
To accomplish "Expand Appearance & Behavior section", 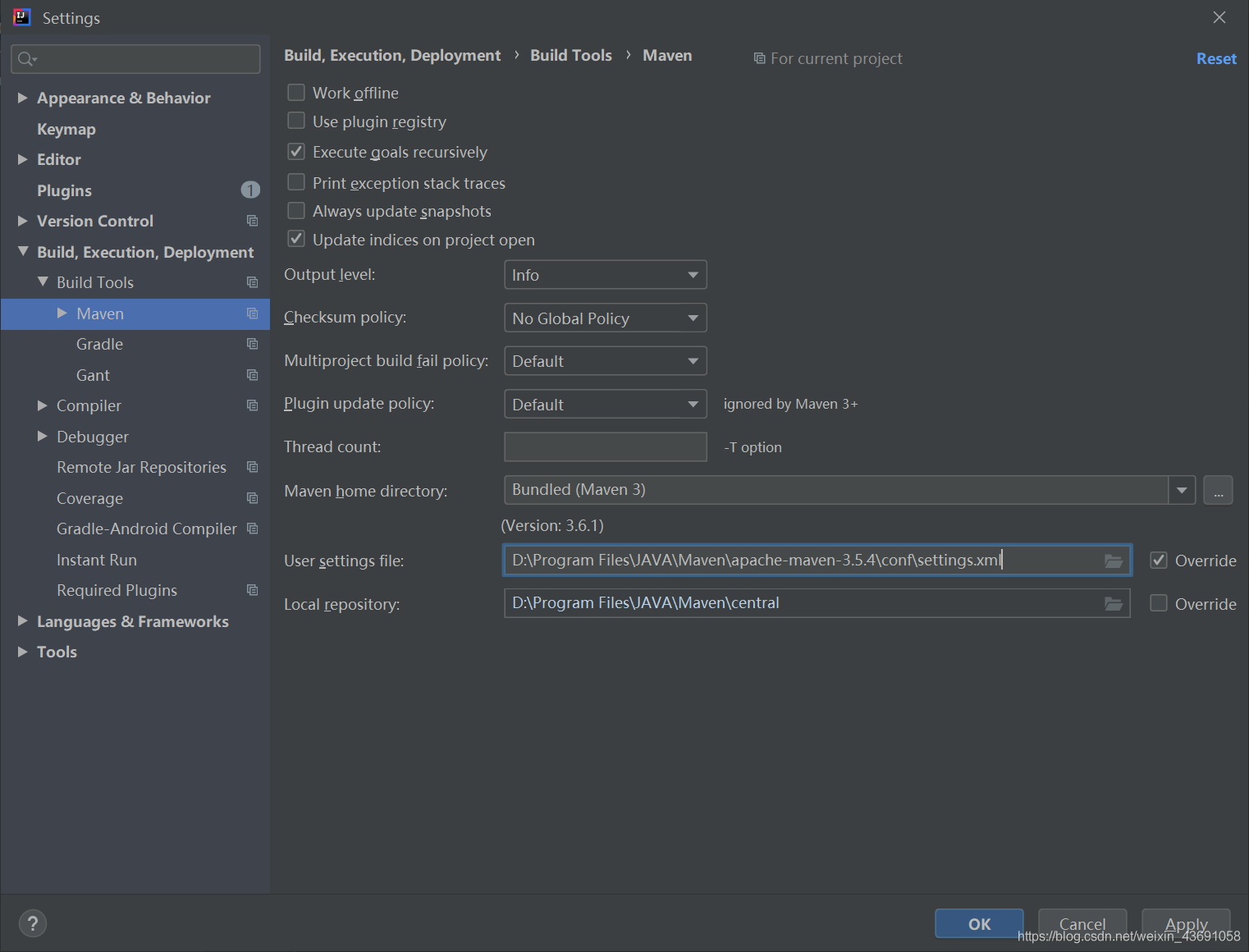I will pyautogui.click(x=23, y=98).
